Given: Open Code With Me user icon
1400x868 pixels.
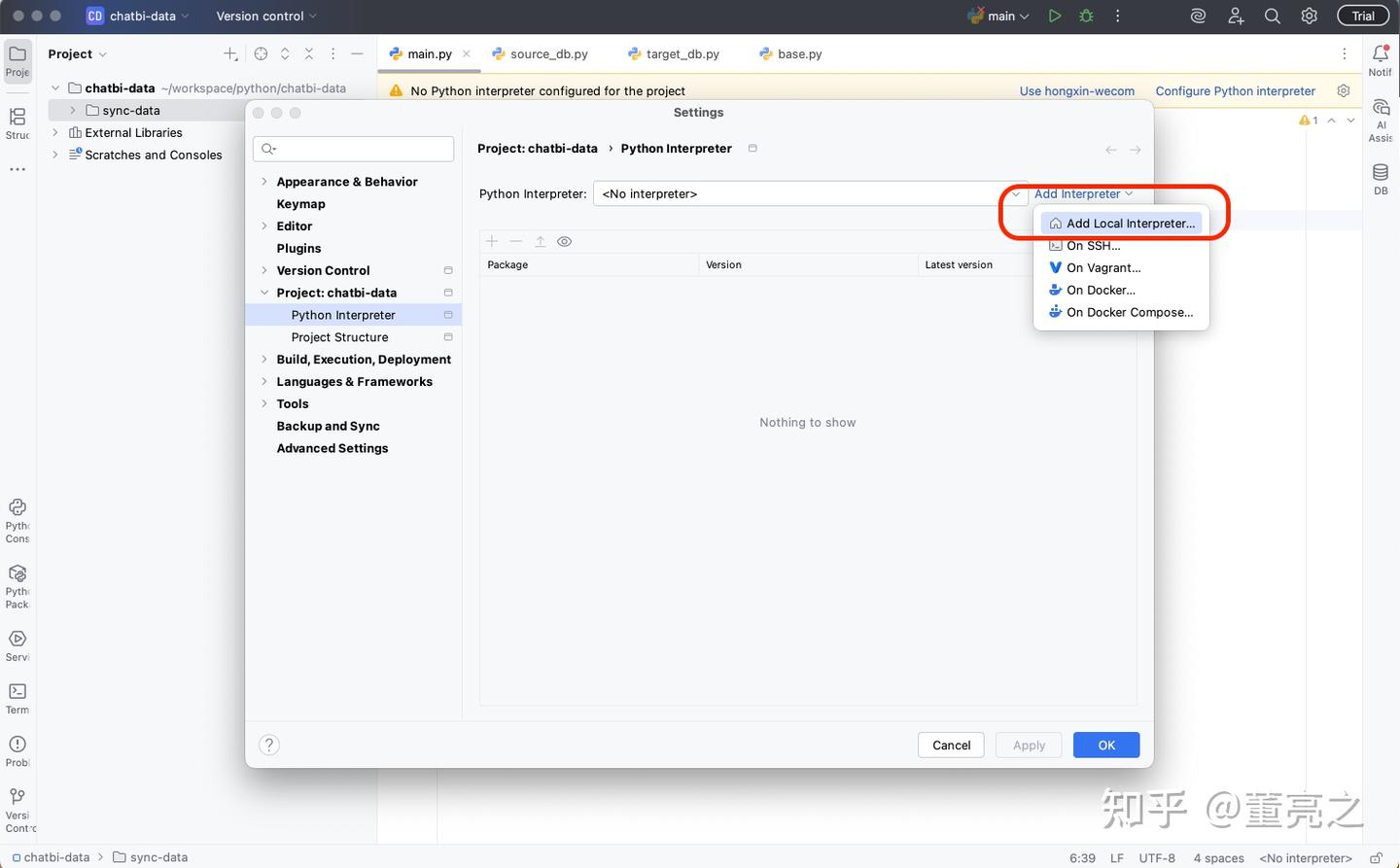Looking at the screenshot, I should pyautogui.click(x=1236, y=16).
